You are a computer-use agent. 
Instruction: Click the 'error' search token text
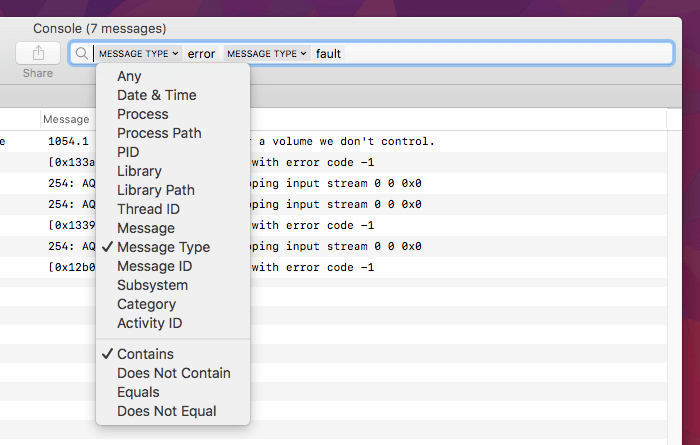[201, 54]
